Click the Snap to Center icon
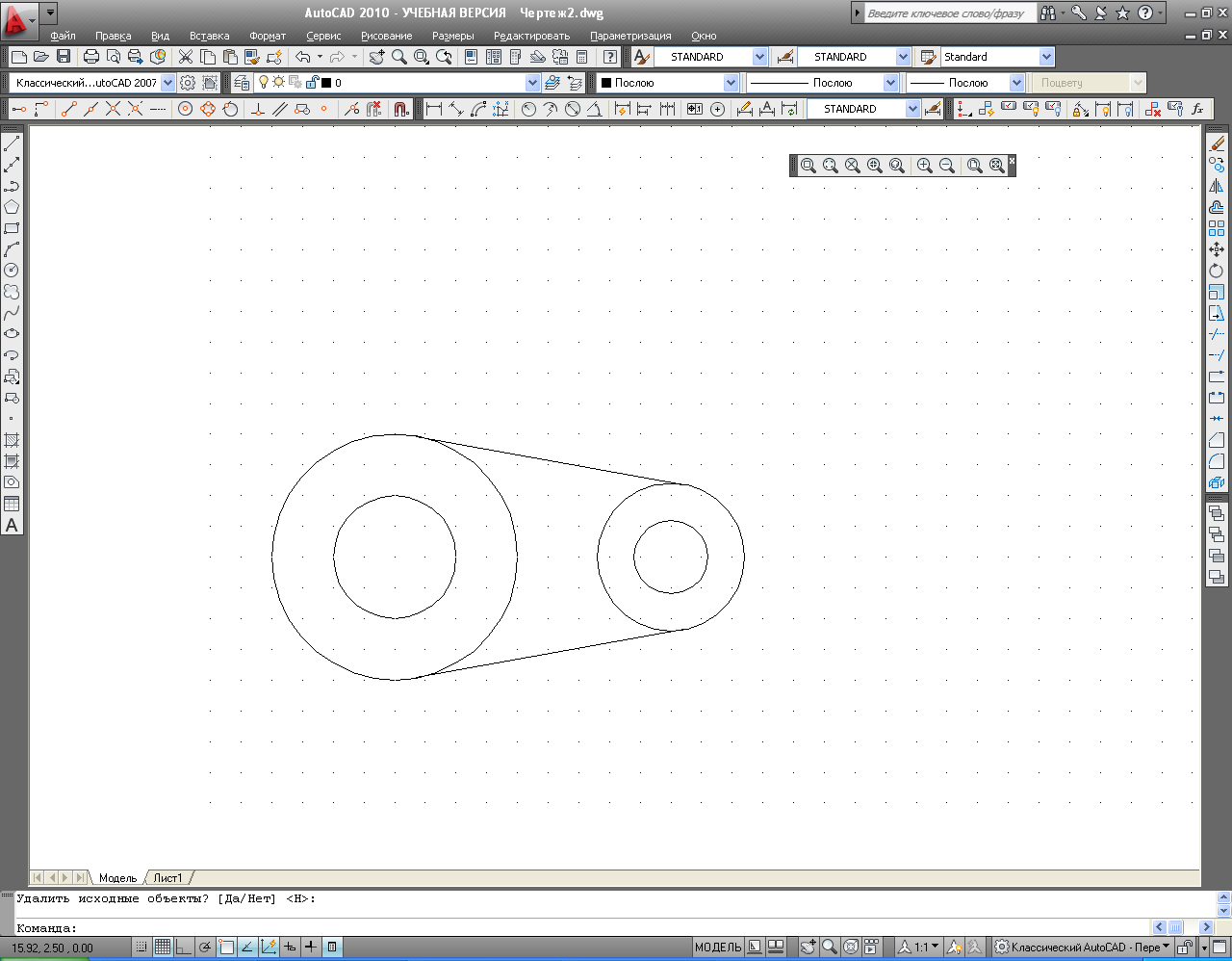Viewport: 1232px width, 961px height. [186, 109]
